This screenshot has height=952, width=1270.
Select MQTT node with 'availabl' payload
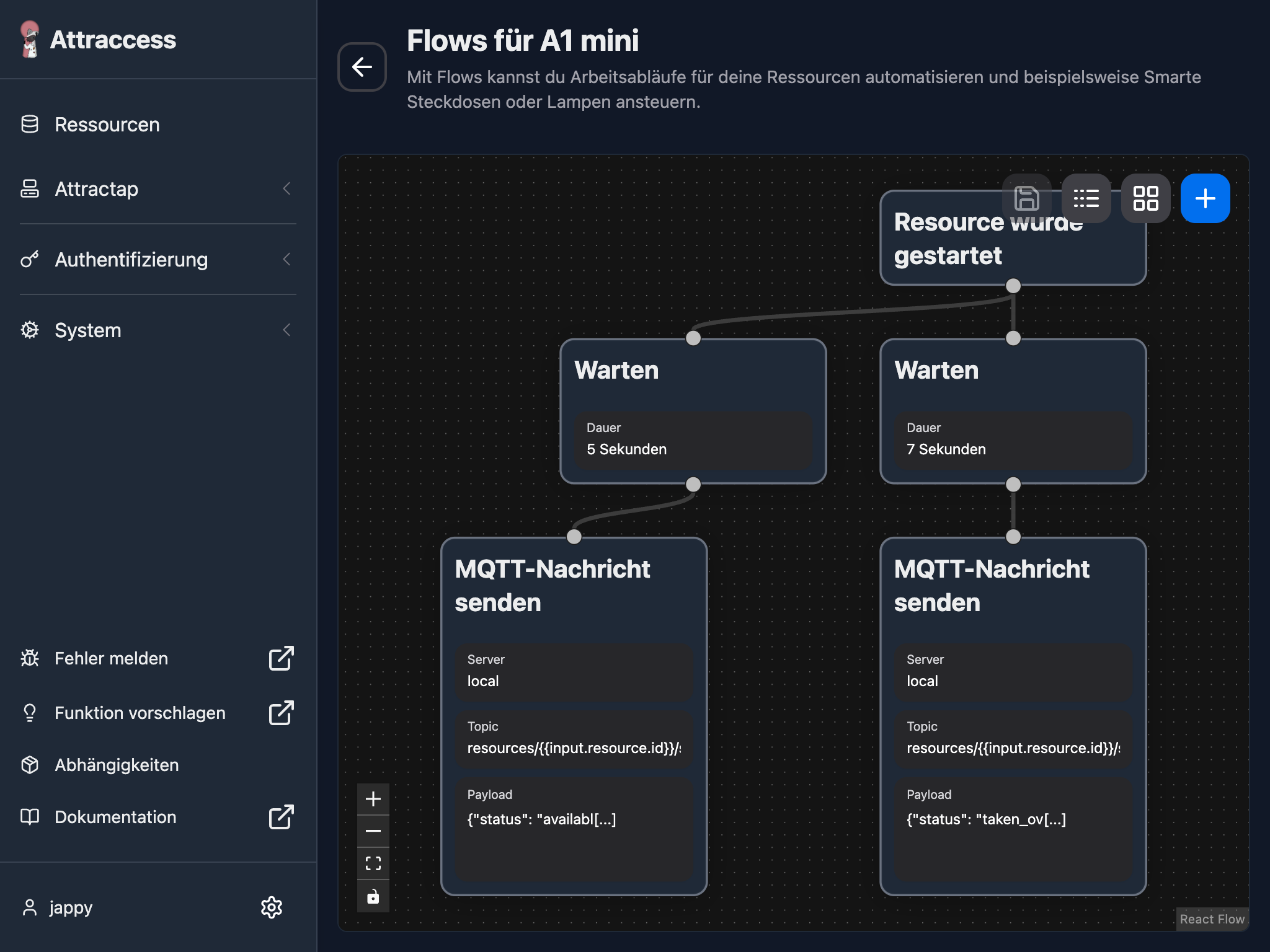click(x=574, y=716)
